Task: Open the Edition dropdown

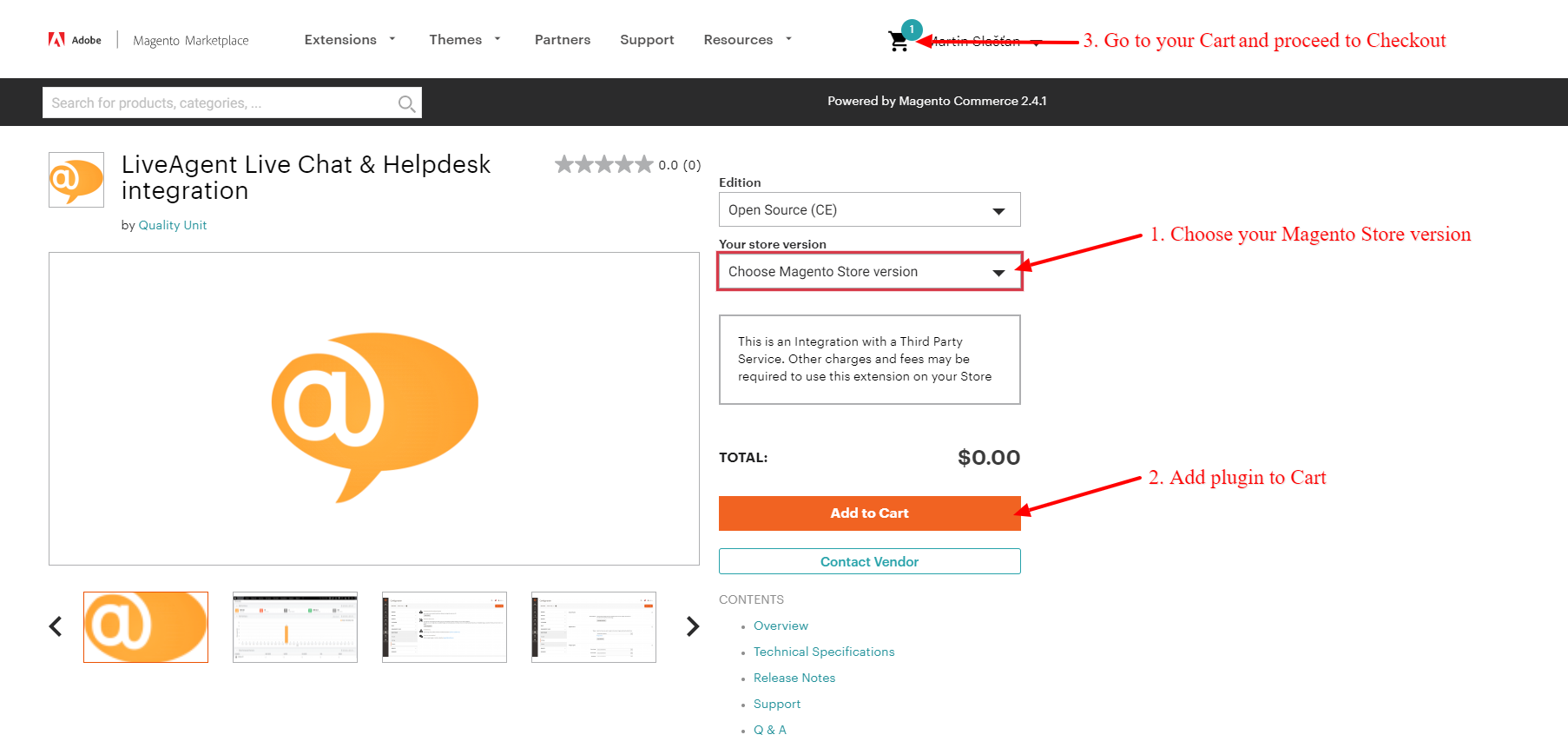Action: pyautogui.click(x=869, y=209)
